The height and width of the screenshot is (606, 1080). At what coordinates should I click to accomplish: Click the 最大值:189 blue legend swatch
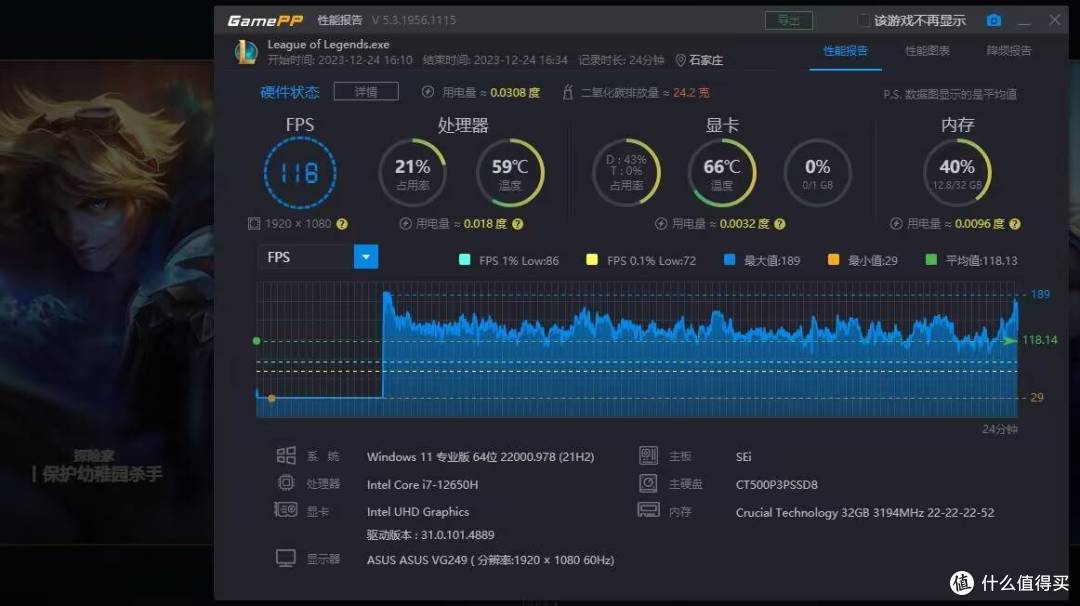(x=729, y=260)
